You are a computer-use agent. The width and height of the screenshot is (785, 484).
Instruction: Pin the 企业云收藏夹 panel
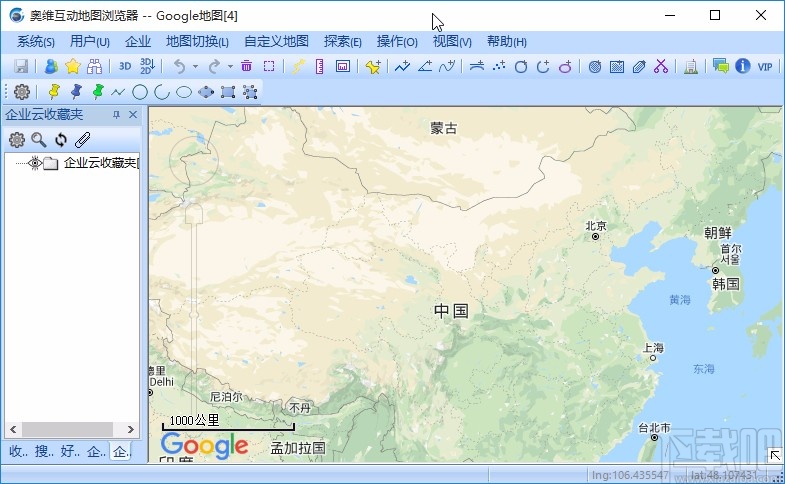click(116, 115)
